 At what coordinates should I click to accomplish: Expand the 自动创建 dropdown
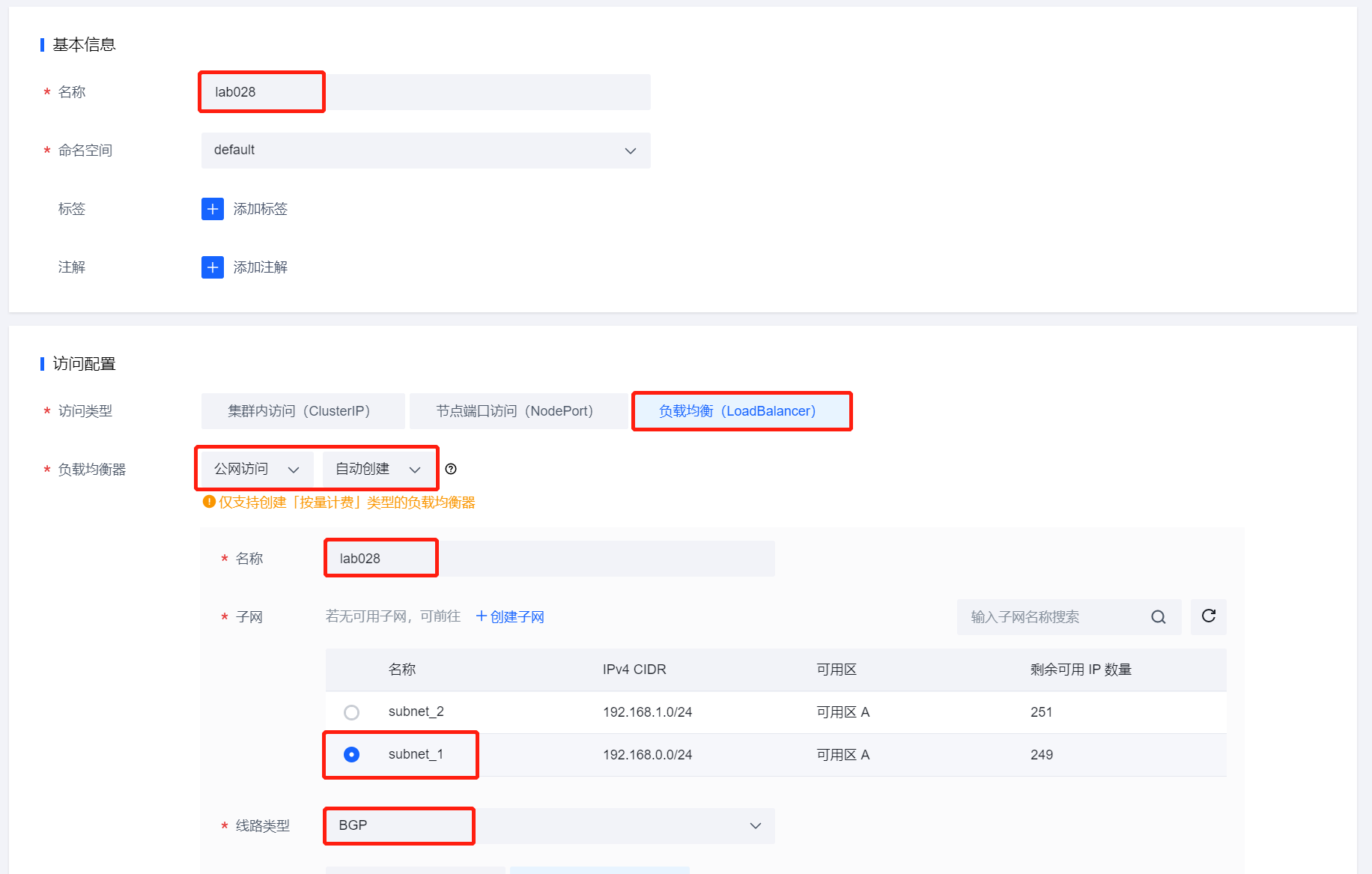378,469
